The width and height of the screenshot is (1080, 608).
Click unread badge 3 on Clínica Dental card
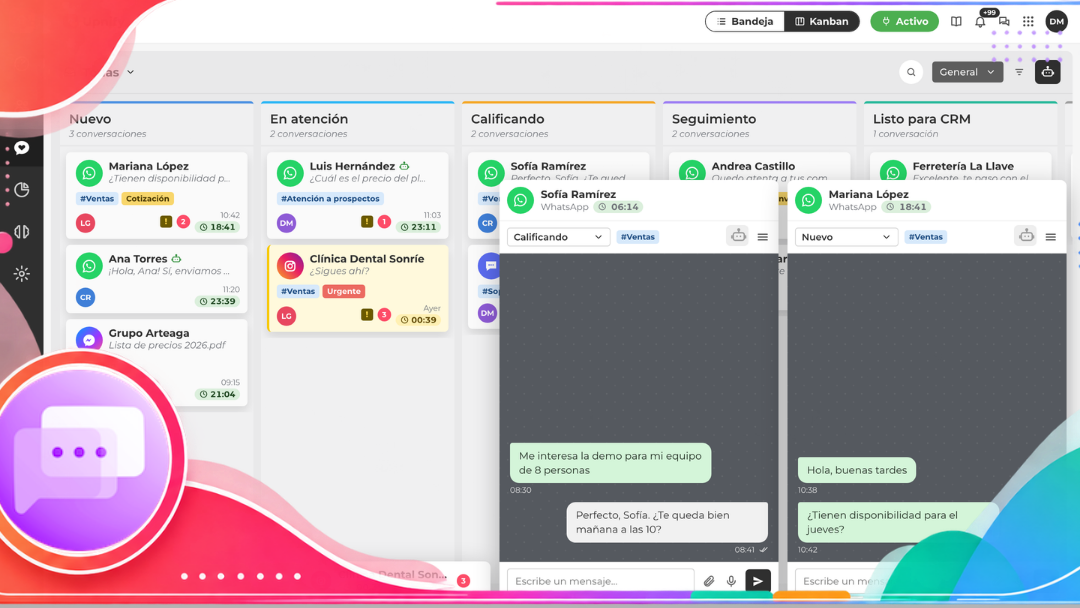(x=384, y=315)
